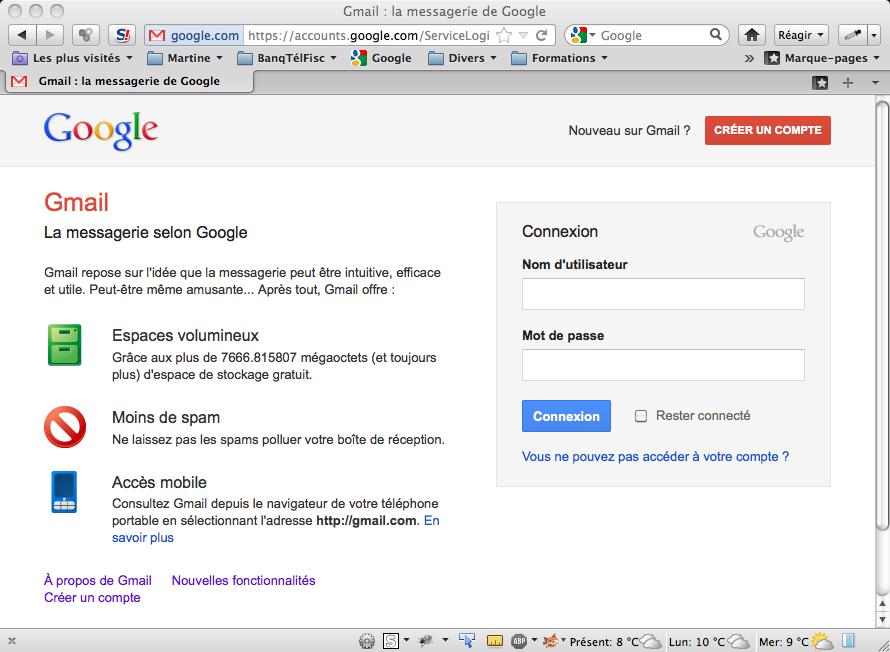Focus the Mot de passe input field

(x=663, y=365)
